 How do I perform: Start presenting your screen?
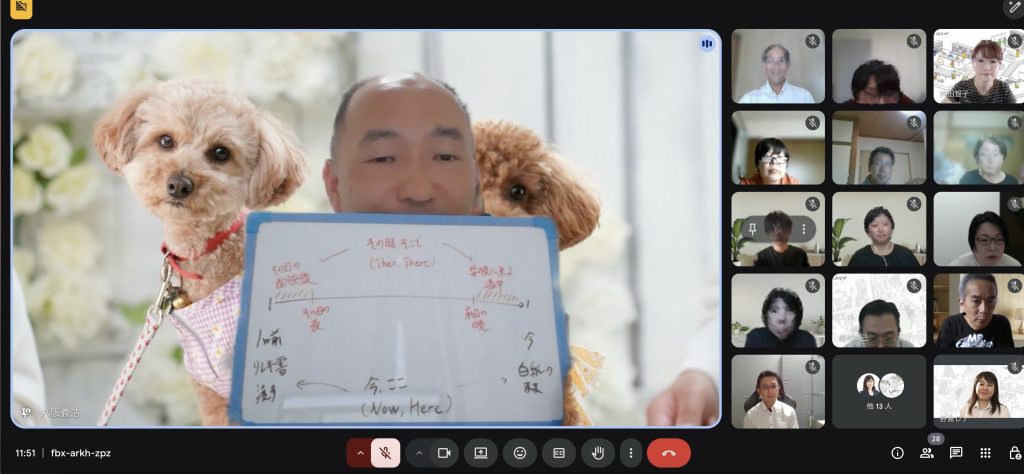(480, 453)
